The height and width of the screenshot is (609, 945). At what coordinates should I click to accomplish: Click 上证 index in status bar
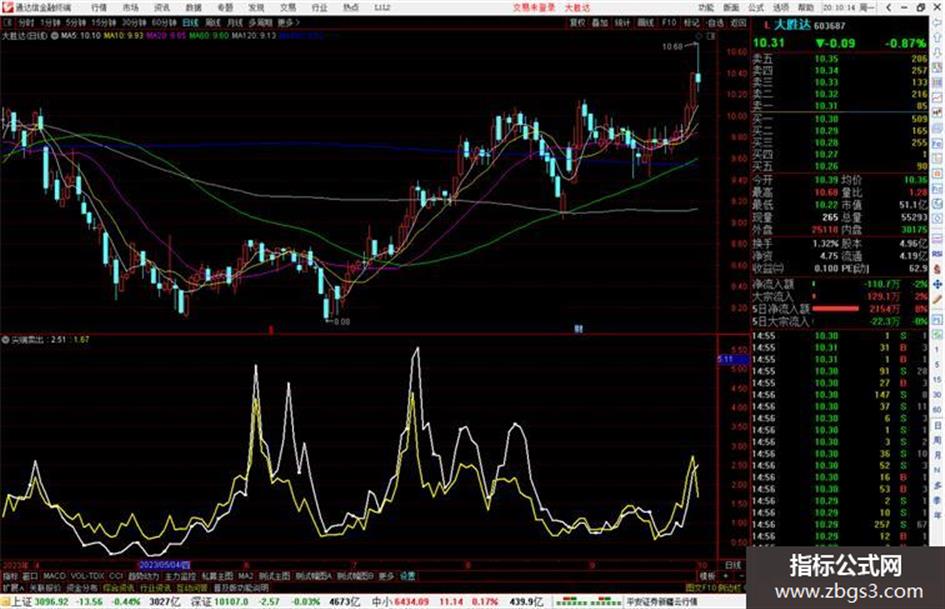point(21,602)
